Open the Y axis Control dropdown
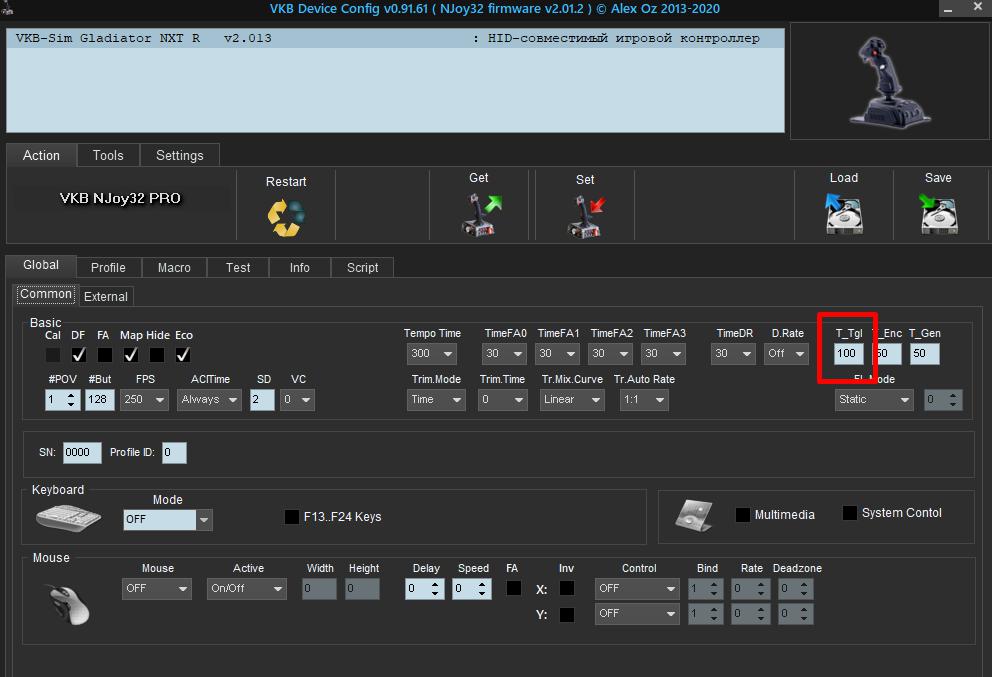This screenshot has height=677, width=992. [x=637, y=614]
